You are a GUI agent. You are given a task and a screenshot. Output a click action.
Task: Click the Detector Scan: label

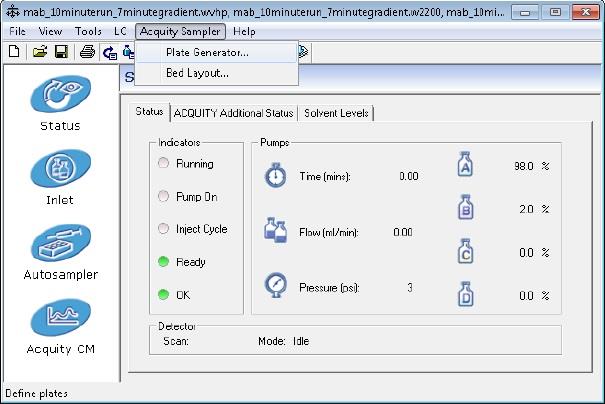click(176, 341)
